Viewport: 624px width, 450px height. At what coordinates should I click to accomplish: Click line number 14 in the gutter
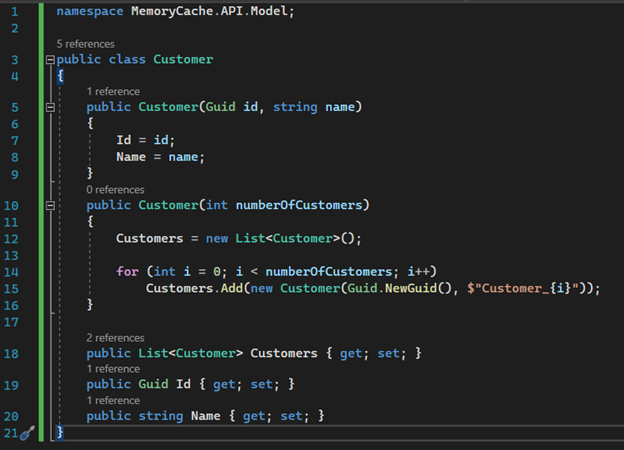point(14,271)
